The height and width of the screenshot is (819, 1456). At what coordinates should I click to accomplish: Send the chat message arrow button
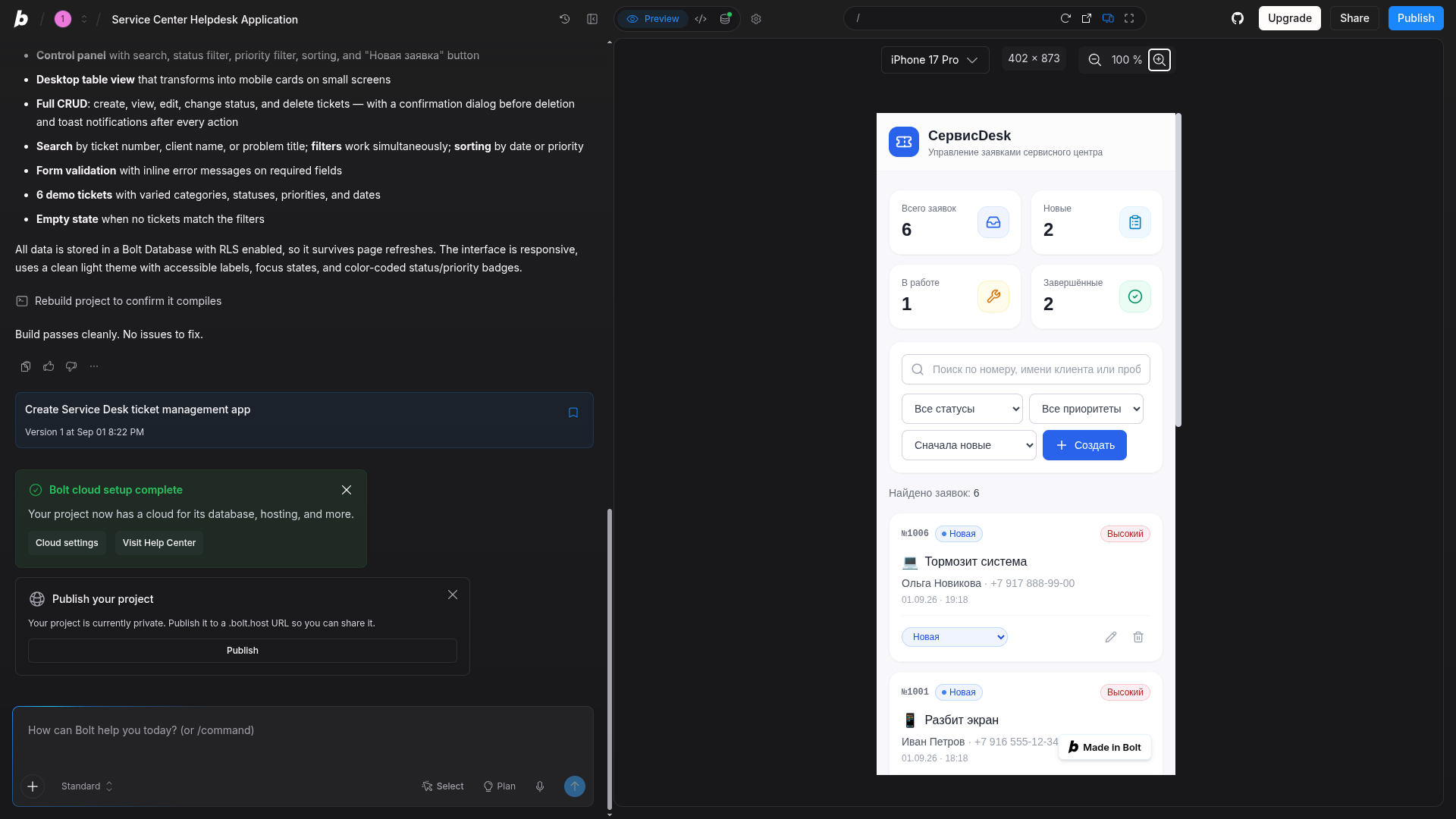(x=575, y=786)
